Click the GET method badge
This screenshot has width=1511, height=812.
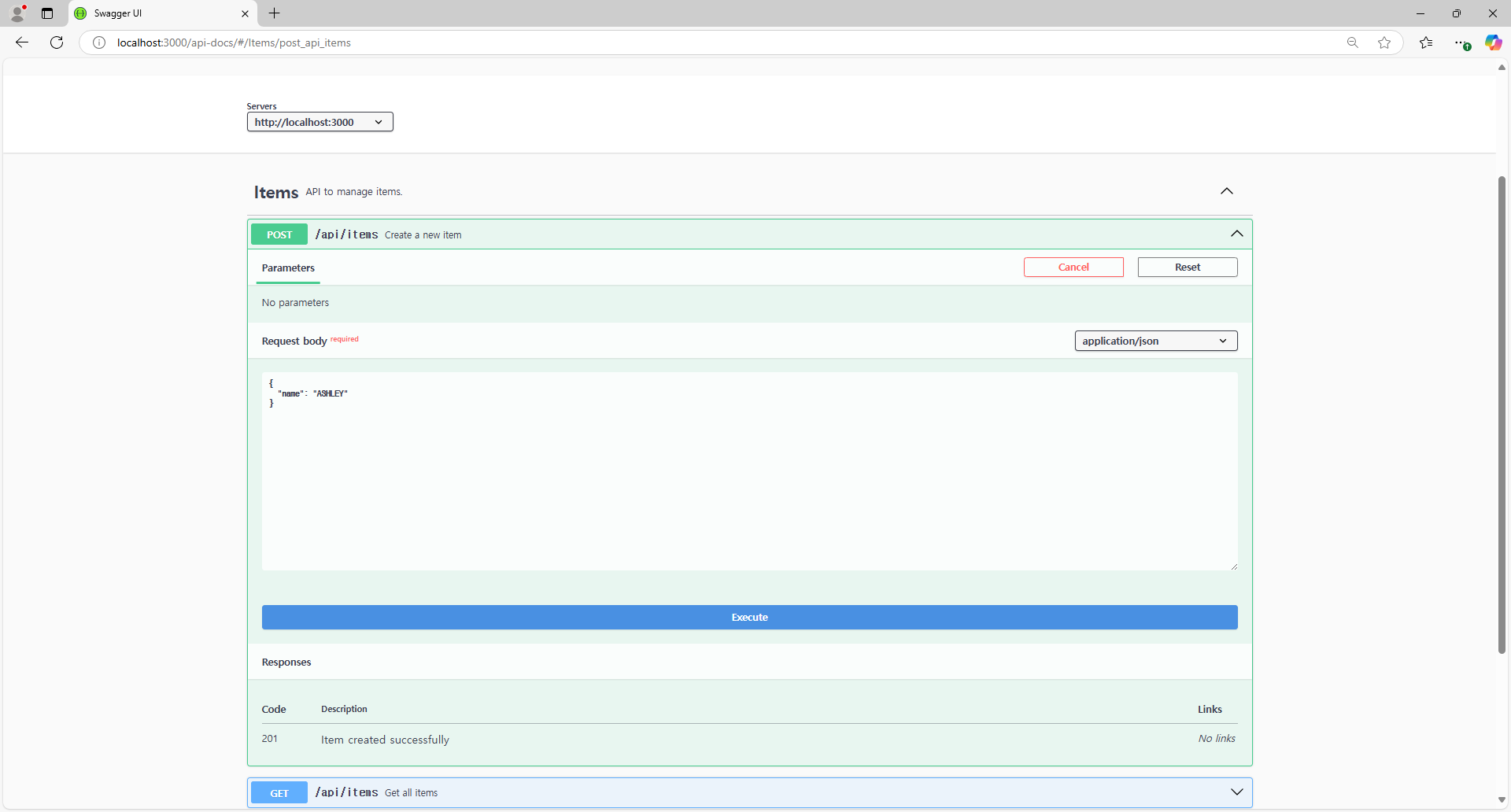(x=279, y=793)
